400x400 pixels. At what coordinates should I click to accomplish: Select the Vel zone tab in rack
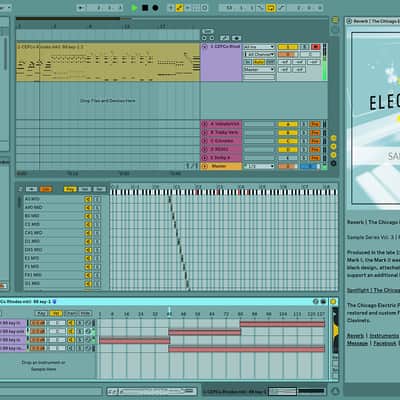pyautogui.click(x=84, y=189)
